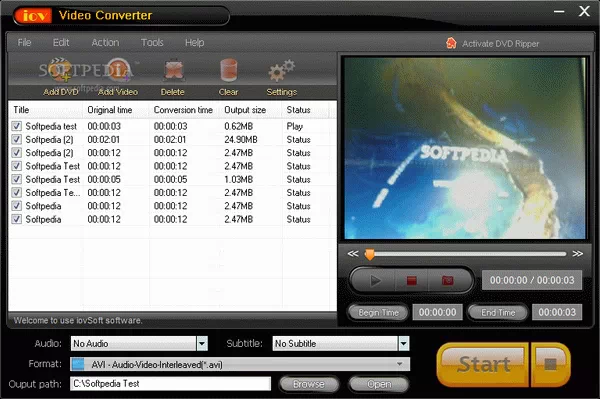Click the Delete toolbar icon
Image resolution: width=600 pixels, height=399 pixels.
pos(173,70)
